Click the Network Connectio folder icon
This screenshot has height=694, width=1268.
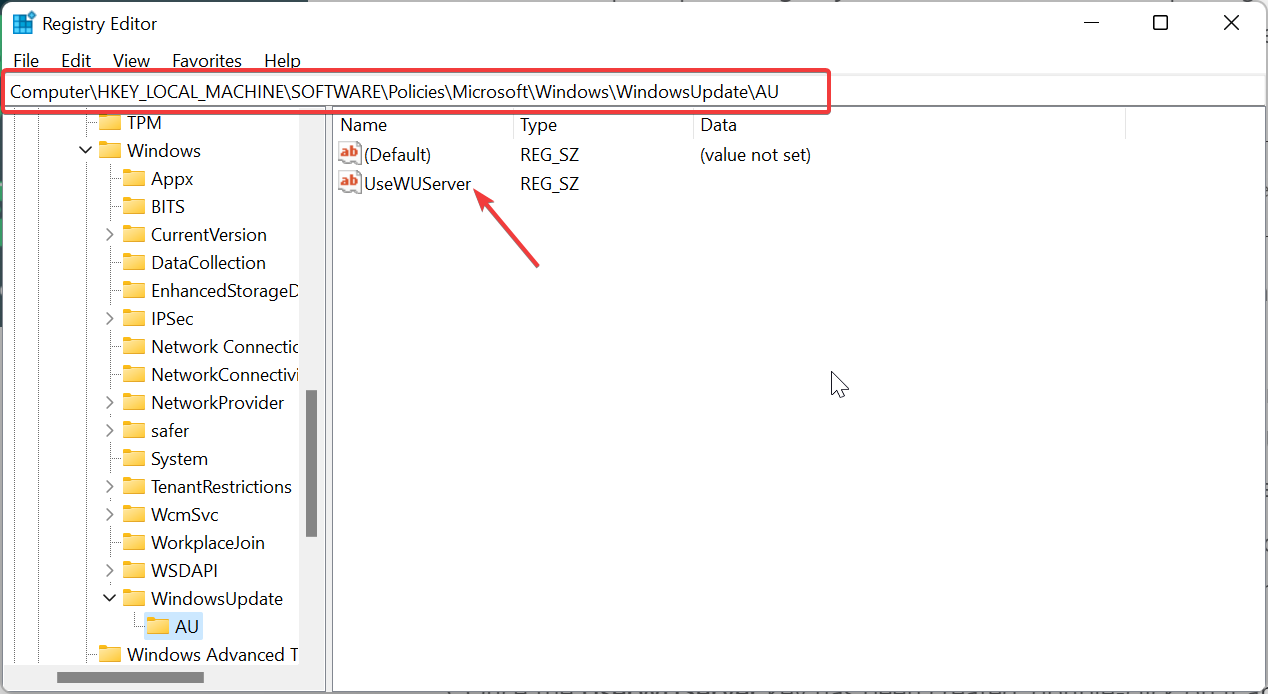click(134, 347)
